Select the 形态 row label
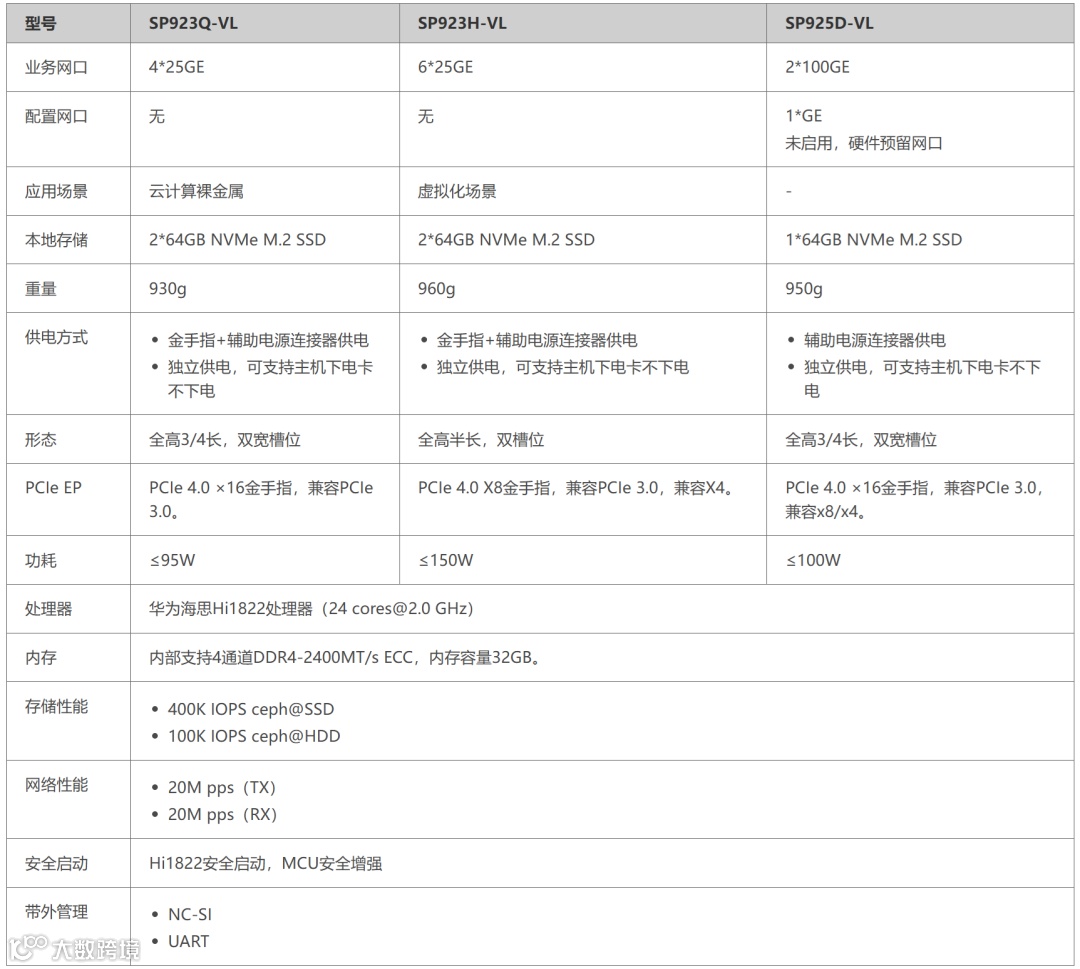Screen dimensions: 1080x969 tap(41, 440)
